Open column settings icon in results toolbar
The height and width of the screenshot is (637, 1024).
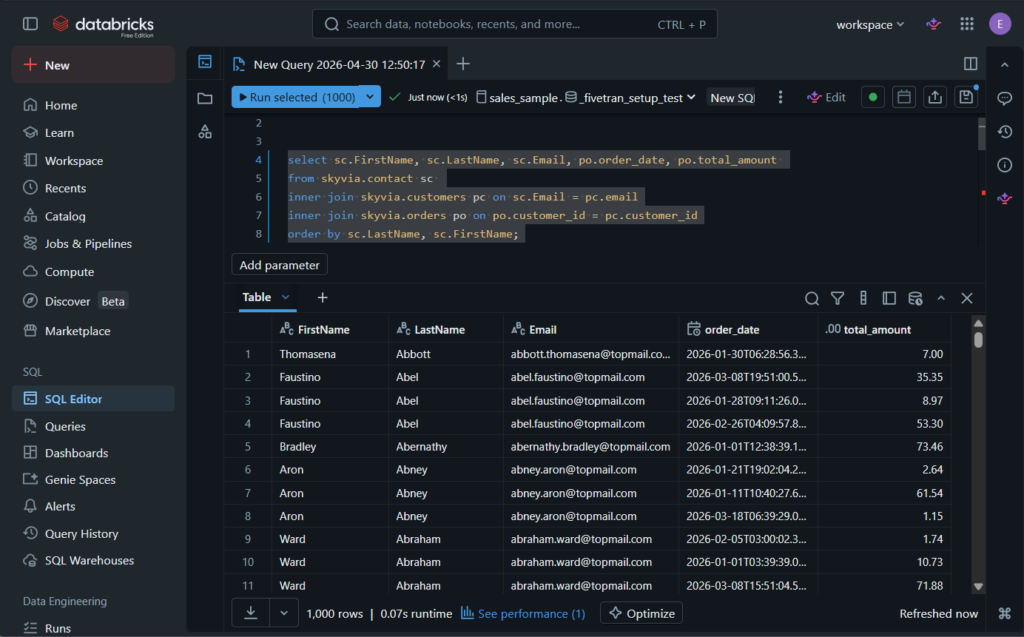[x=863, y=299]
